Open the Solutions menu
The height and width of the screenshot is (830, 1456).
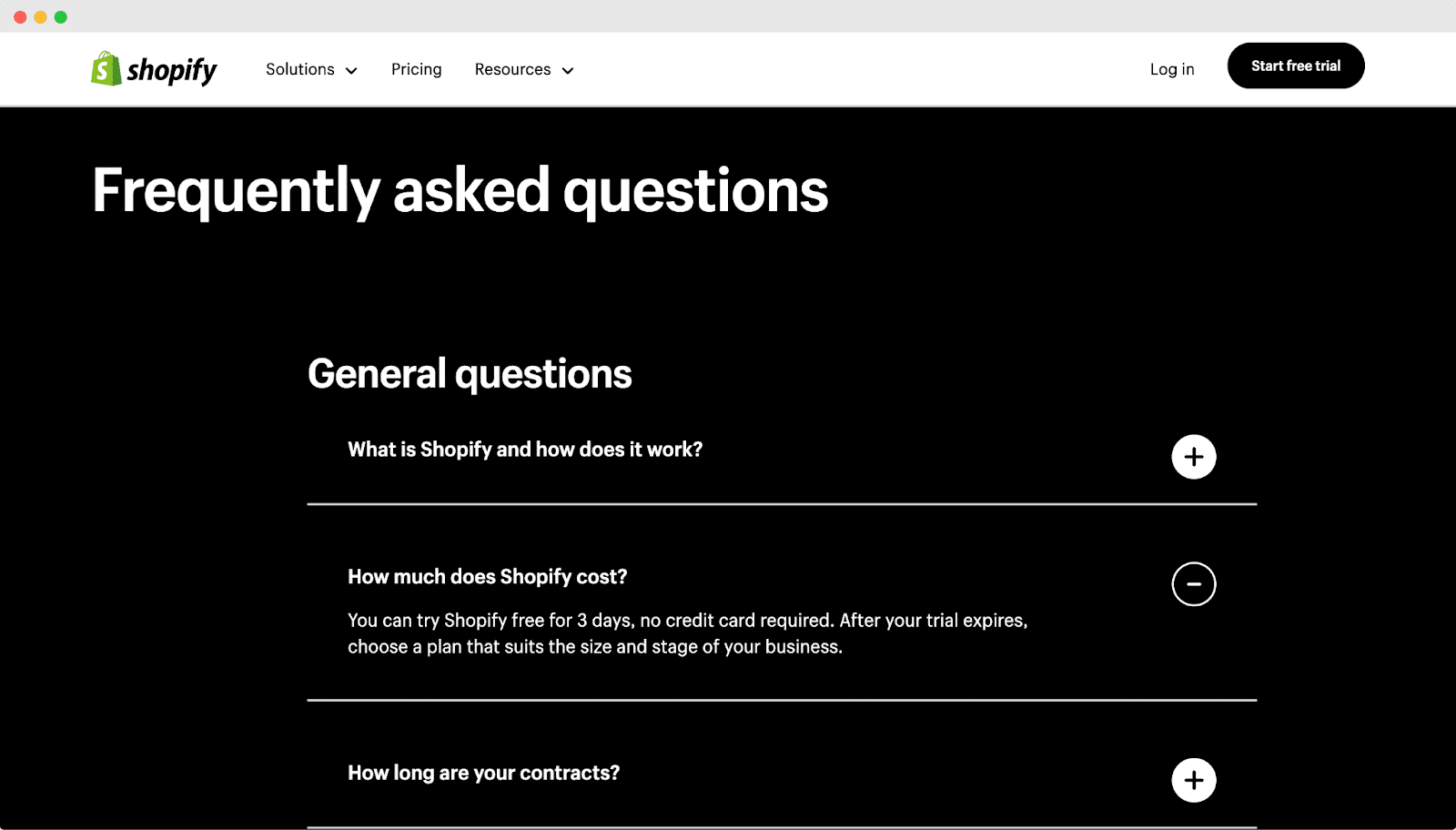(x=300, y=69)
